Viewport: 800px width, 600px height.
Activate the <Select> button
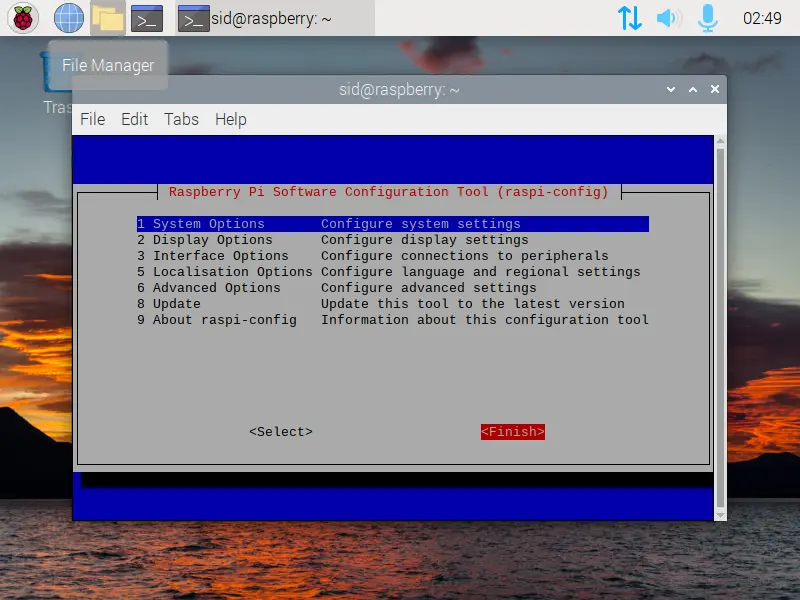(281, 432)
